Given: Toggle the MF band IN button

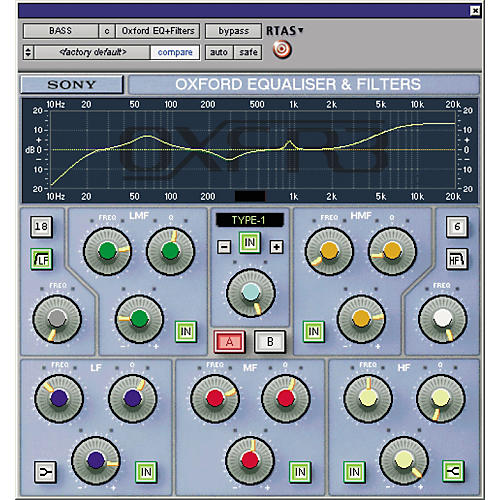Looking at the screenshot, I should pos(300,472).
